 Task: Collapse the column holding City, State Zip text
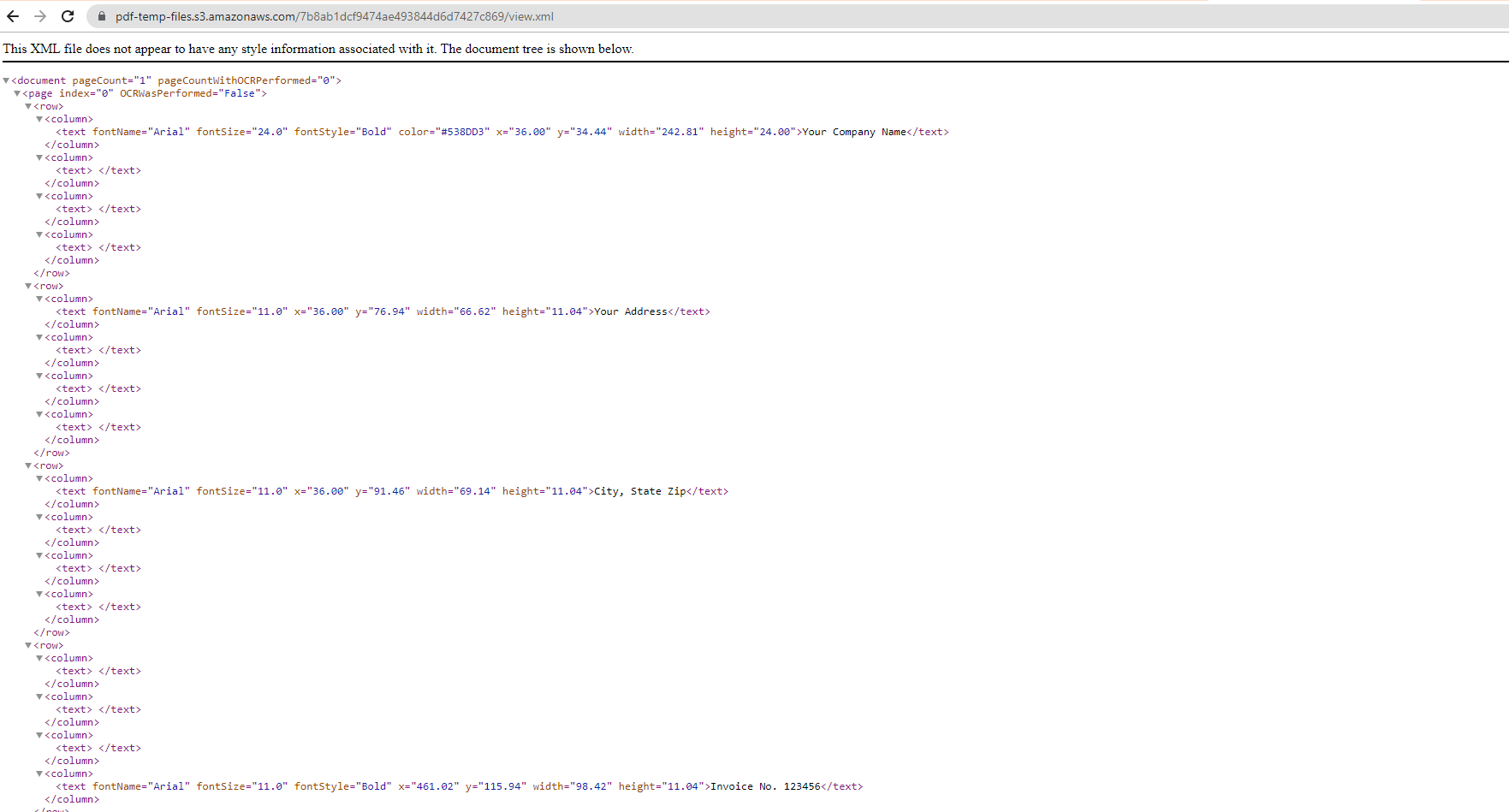(39, 478)
